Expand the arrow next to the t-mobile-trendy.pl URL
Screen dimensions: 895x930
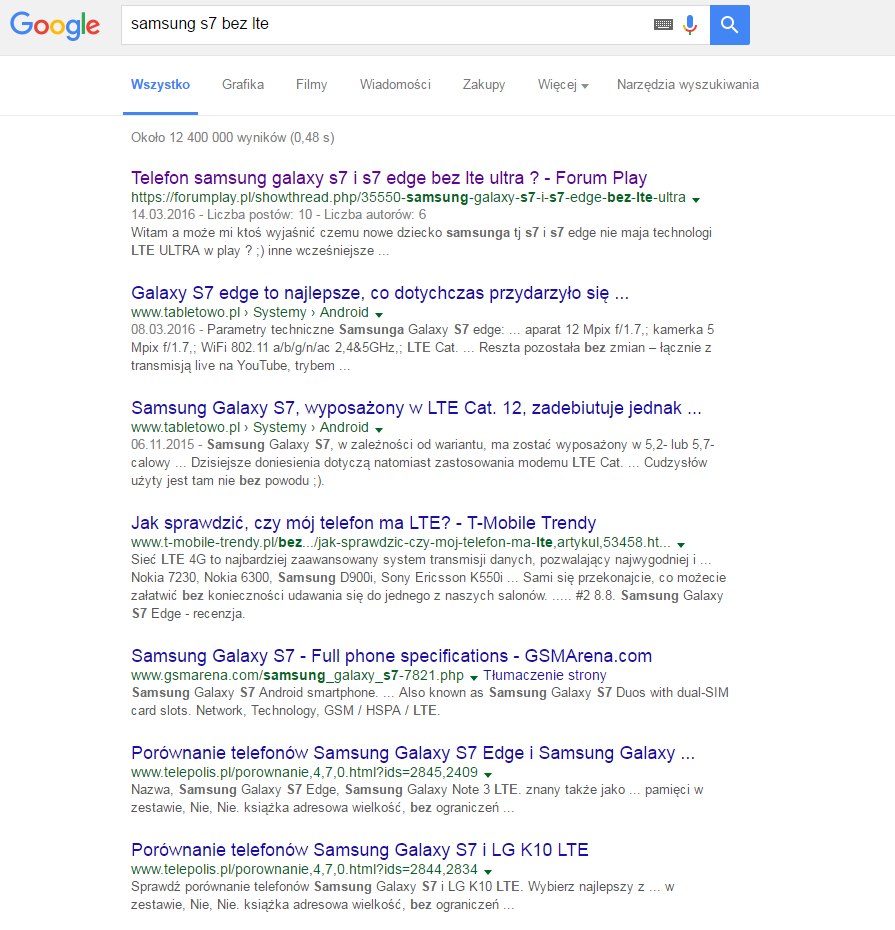pos(681,544)
